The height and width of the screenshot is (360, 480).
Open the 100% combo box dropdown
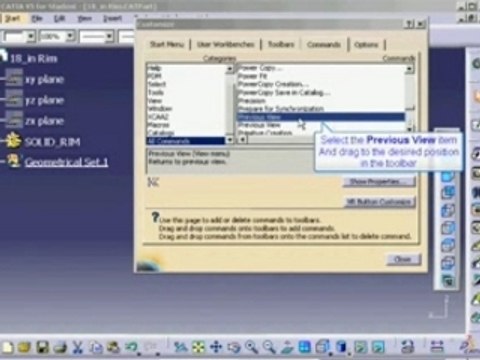pos(70,36)
